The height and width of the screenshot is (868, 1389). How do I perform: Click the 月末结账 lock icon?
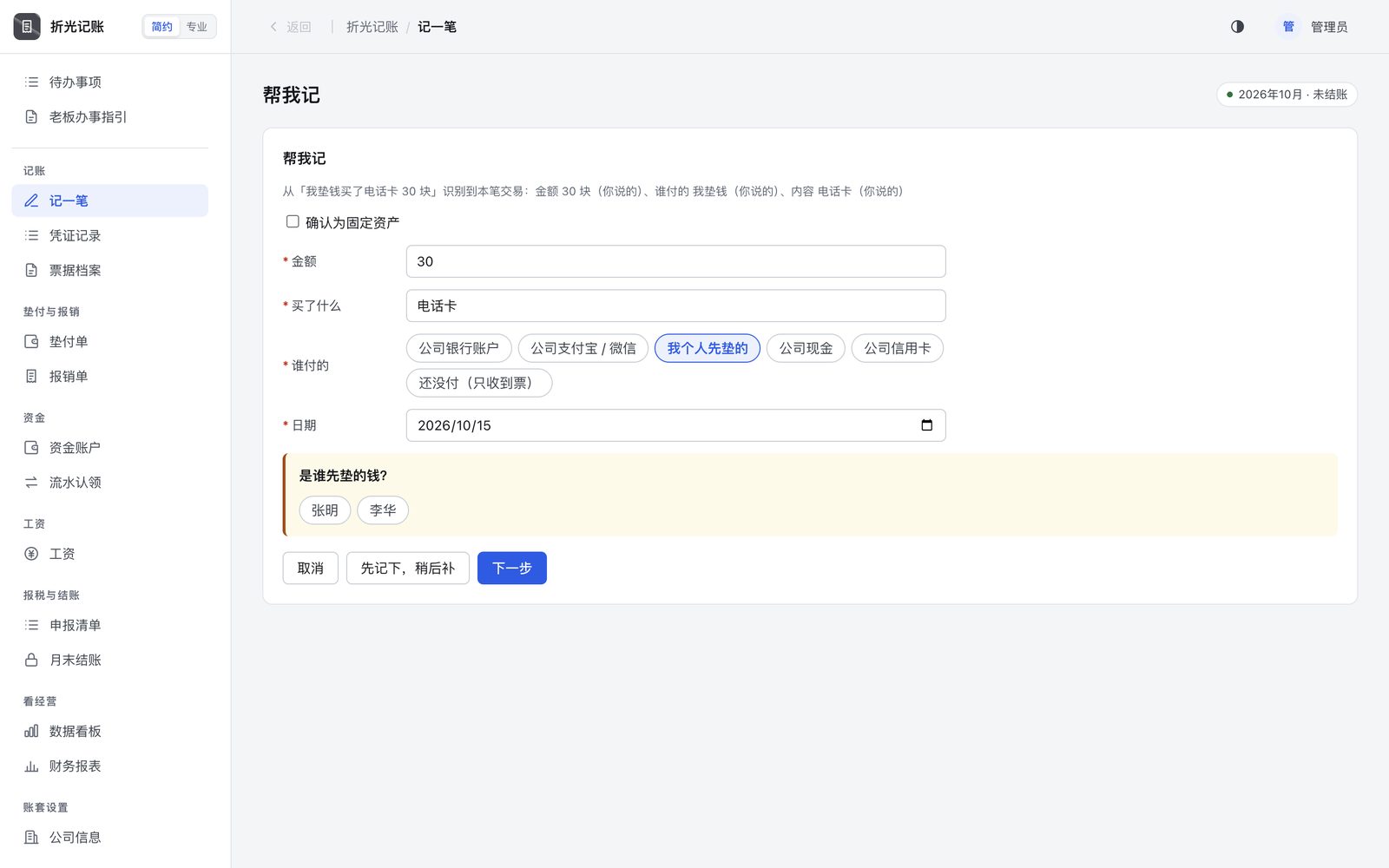(31, 660)
